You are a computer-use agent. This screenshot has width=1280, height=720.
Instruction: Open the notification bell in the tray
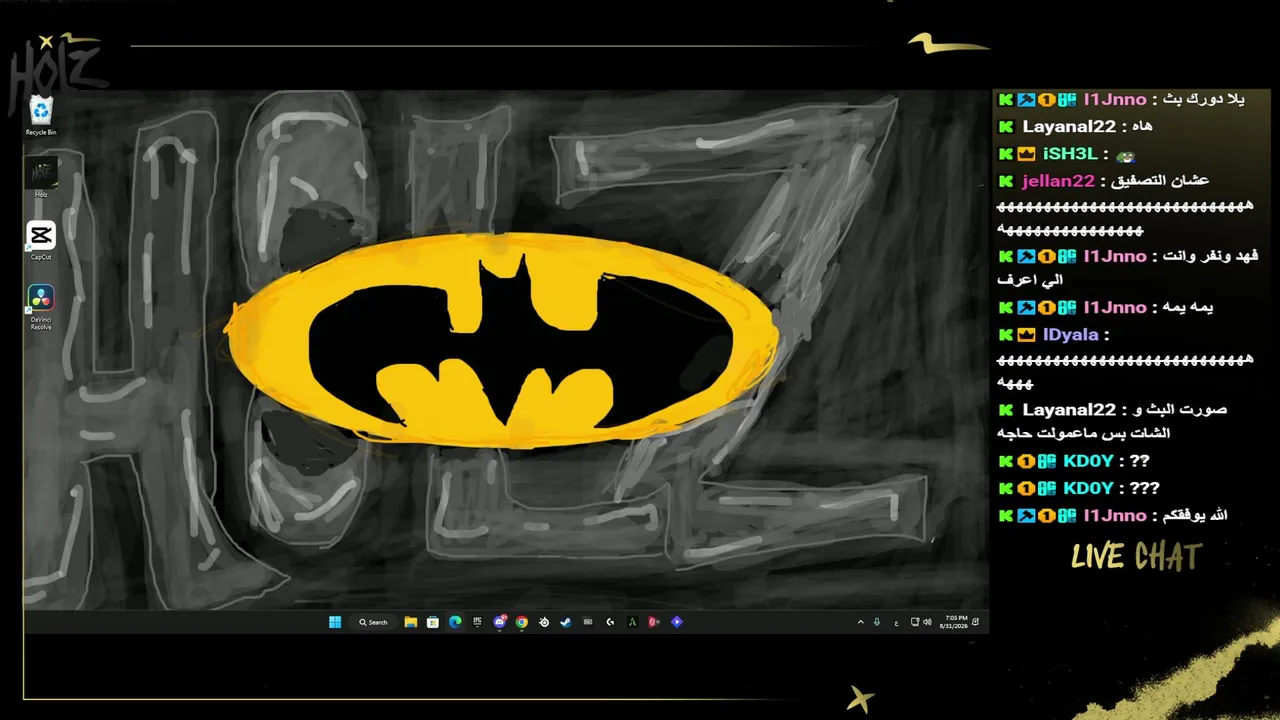click(976, 622)
